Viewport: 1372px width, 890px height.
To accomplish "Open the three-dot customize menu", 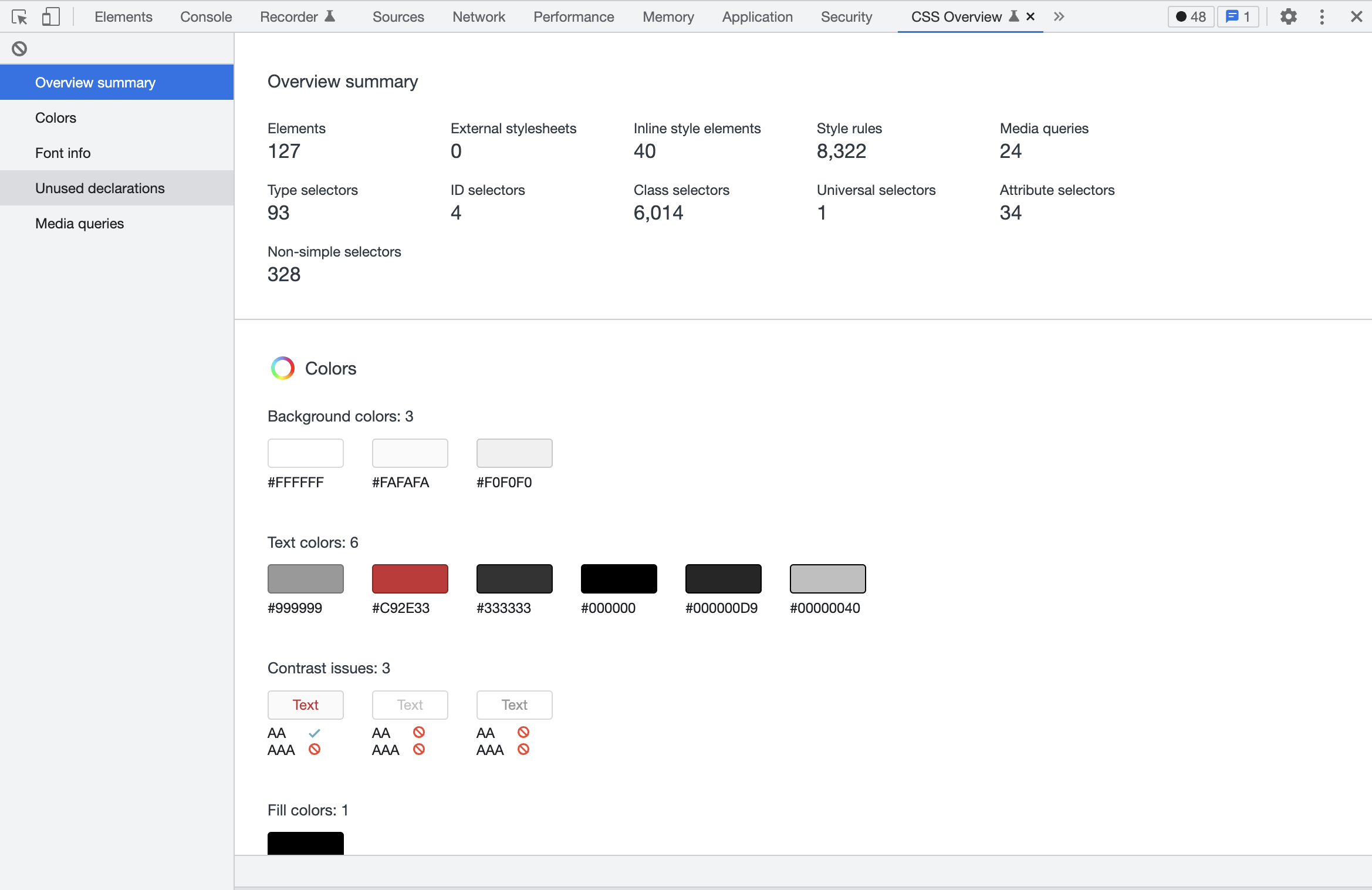I will point(1322,17).
